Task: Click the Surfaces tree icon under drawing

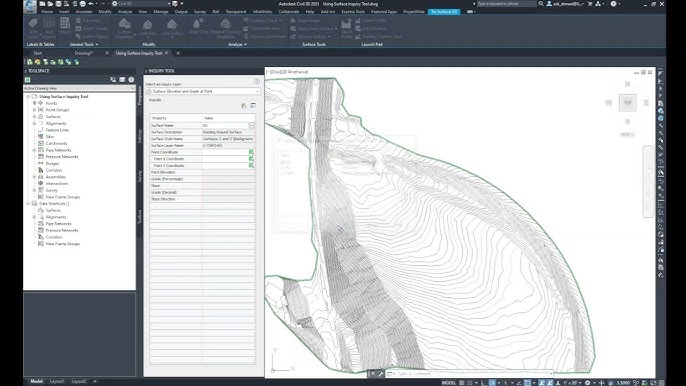Action: pos(41,116)
